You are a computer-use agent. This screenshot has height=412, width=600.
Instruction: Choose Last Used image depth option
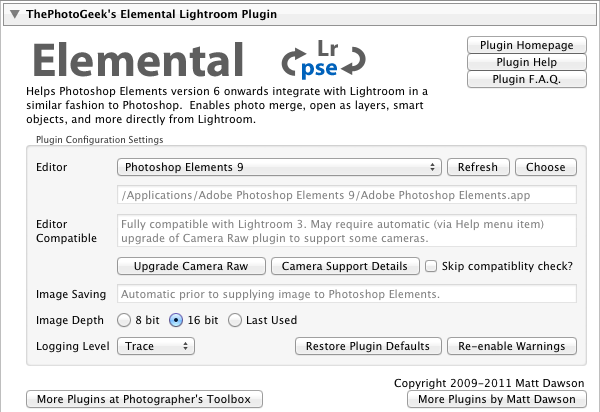pyautogui.click(x=236, y=320)
